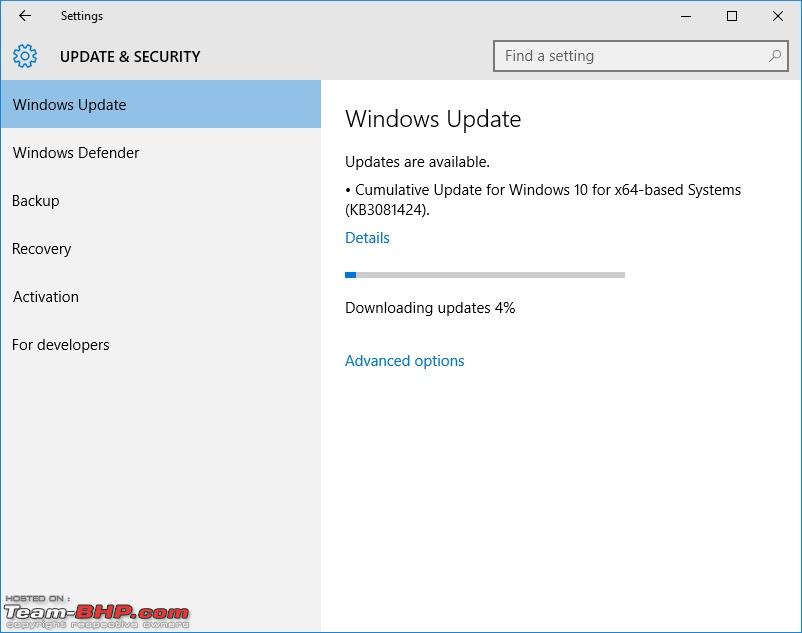This screenshot has width=802, height=633.
Task: Click the 'Downloading updates 4%' status text
Action: point(430,308)
